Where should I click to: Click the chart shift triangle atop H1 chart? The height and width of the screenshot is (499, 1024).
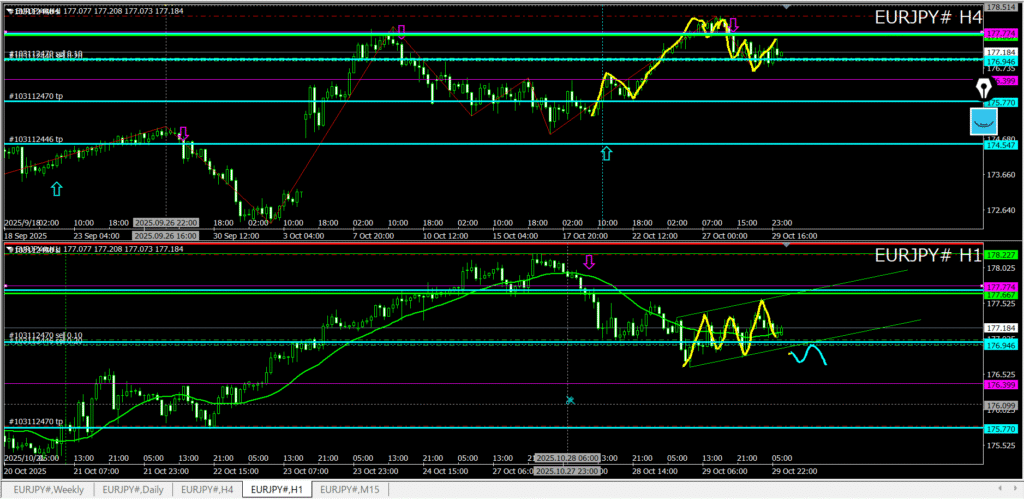pos(786,246)
